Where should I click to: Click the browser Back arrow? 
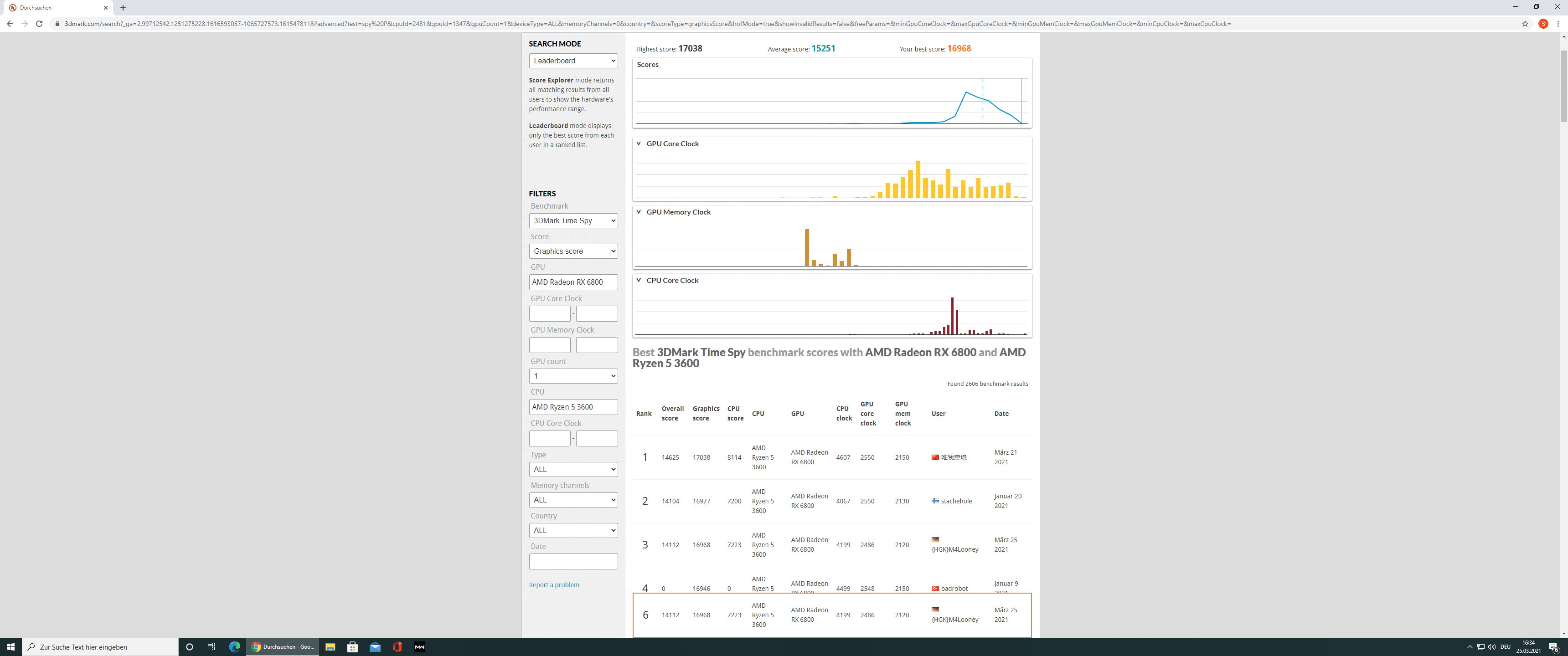click(10, 24)
